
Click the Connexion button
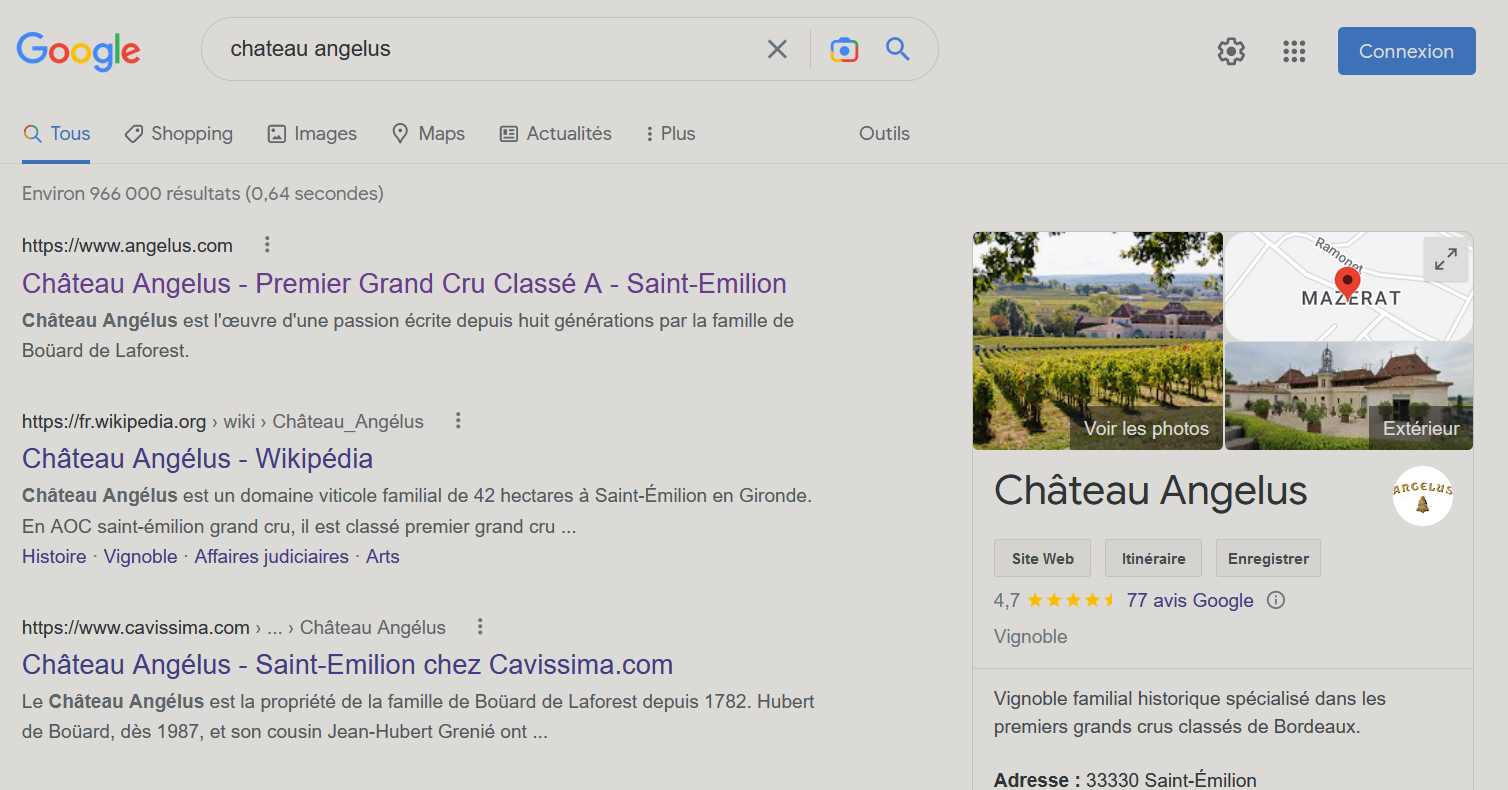click(1406, 51)
